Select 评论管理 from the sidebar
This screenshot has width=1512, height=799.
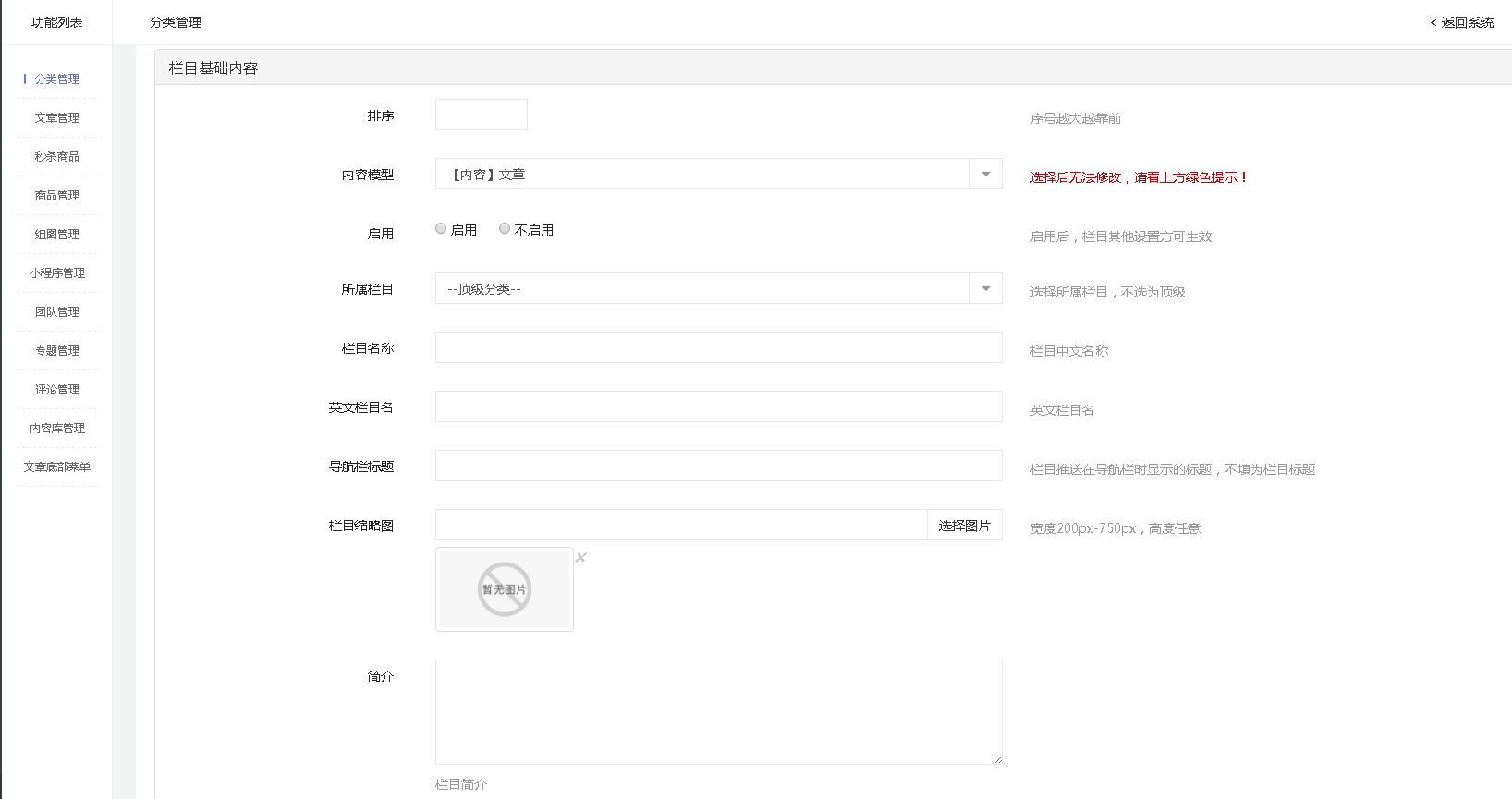click(x=57, y=390)
